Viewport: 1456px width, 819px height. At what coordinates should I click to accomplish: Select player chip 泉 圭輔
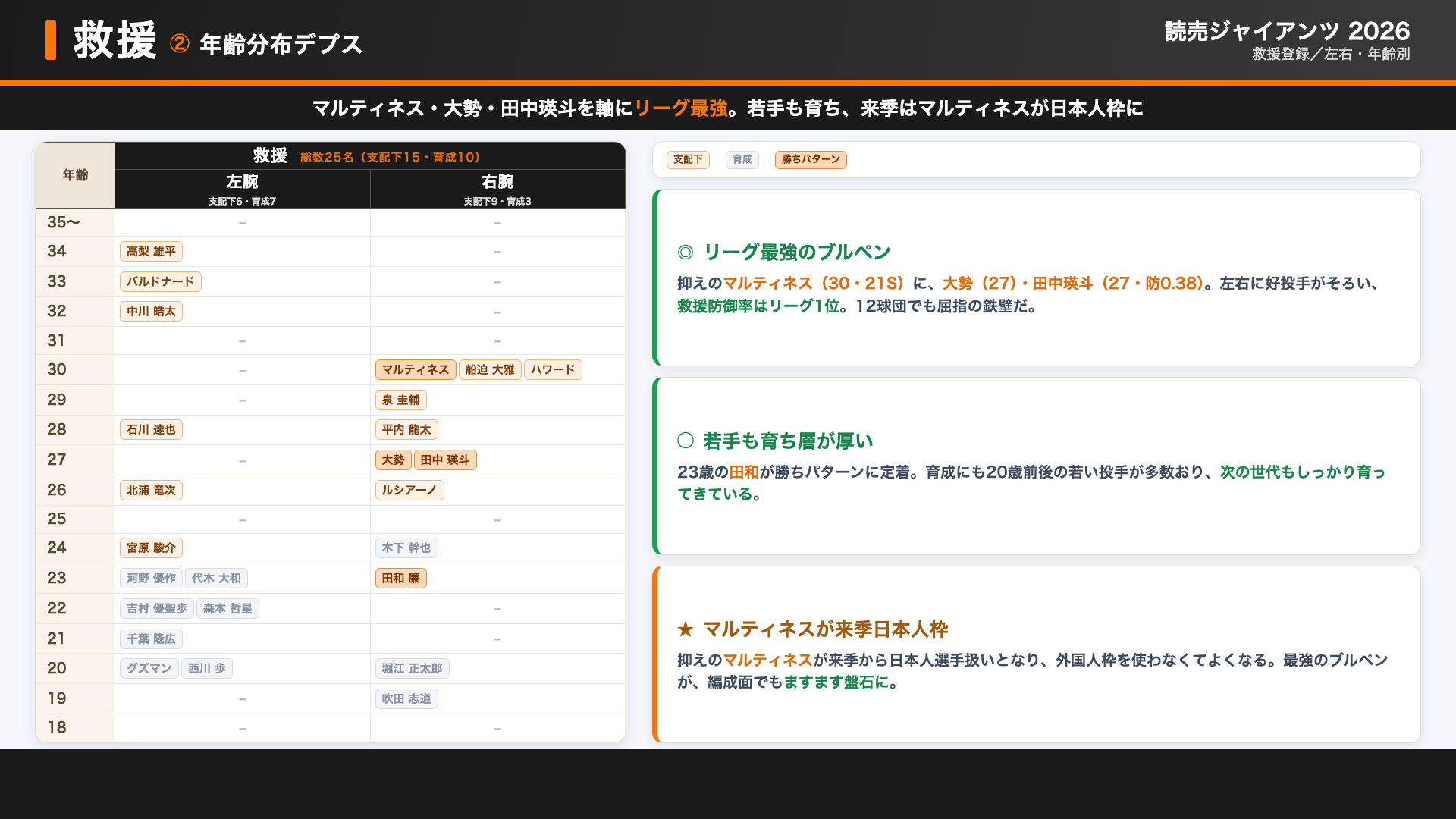click(x=400, y=400)
